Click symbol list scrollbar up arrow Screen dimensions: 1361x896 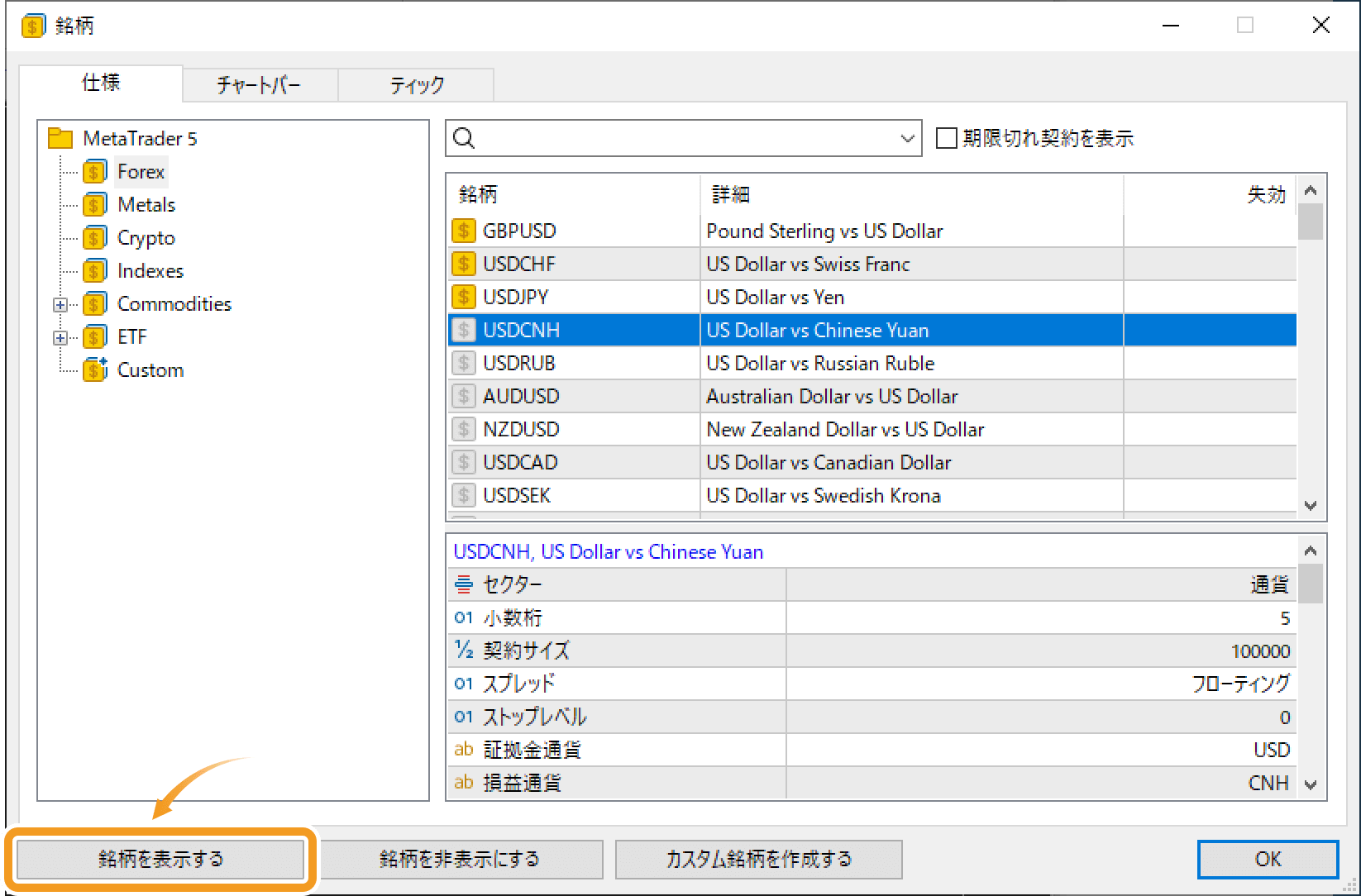pos(1311,191)
